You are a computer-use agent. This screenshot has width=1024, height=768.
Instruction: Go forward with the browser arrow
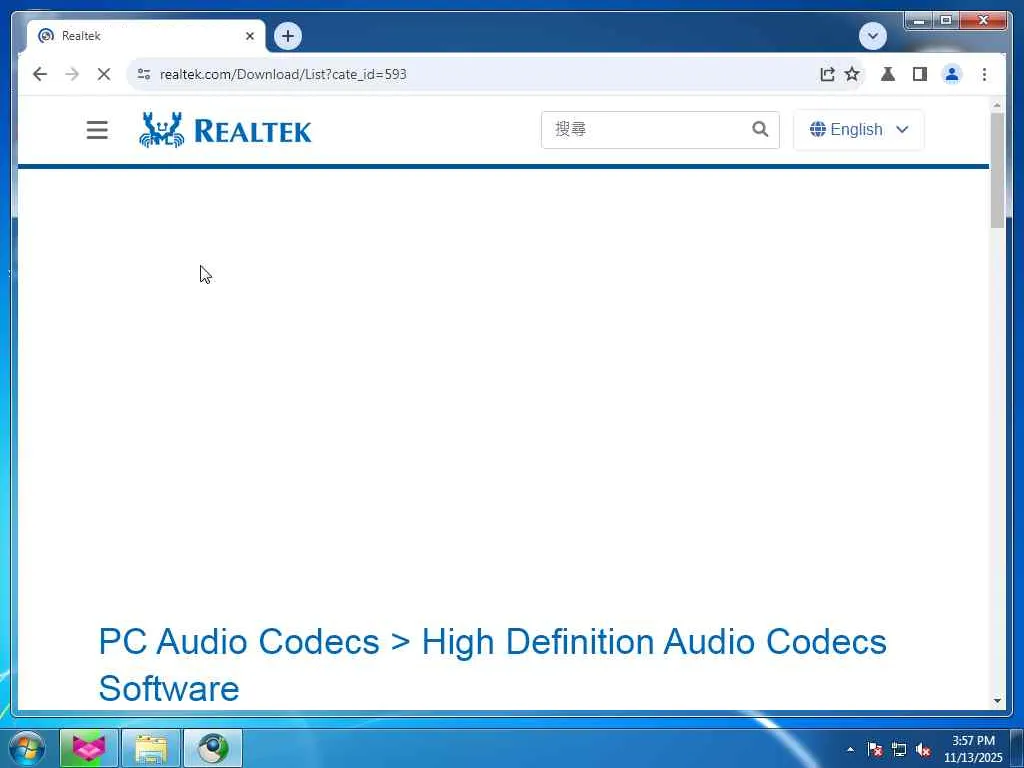click(72, 74)
